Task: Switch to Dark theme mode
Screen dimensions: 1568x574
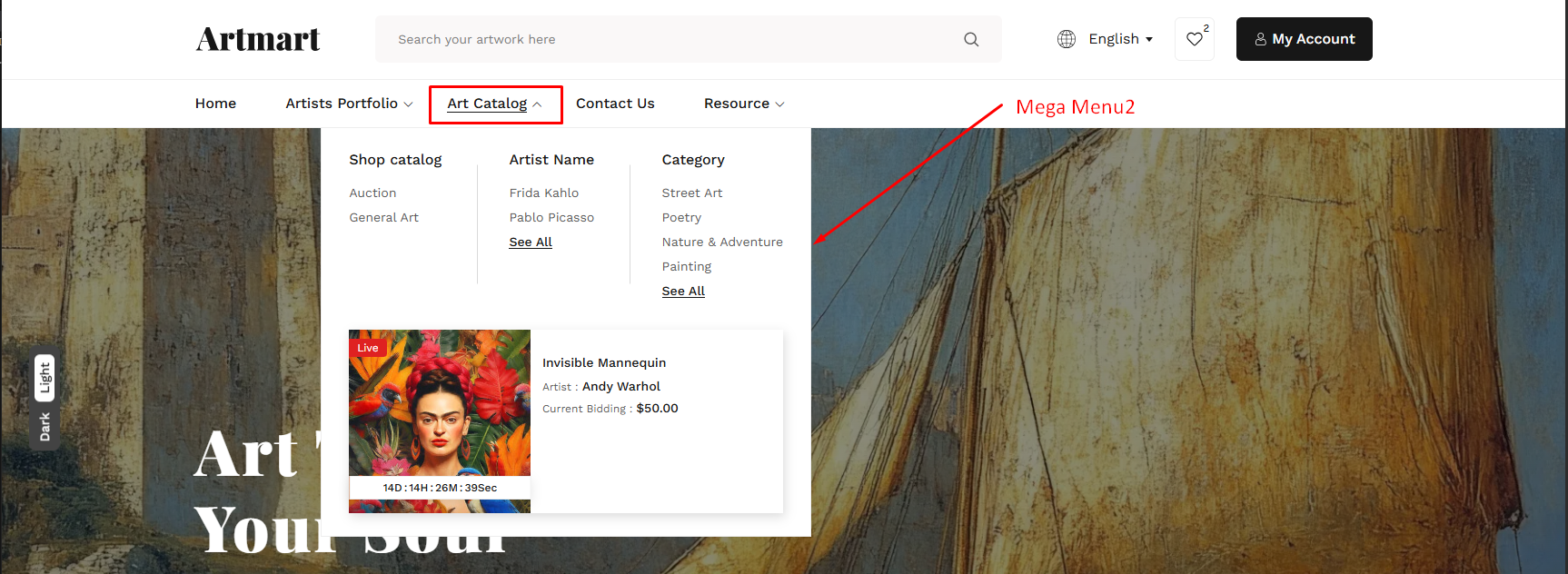Action: 45,427
